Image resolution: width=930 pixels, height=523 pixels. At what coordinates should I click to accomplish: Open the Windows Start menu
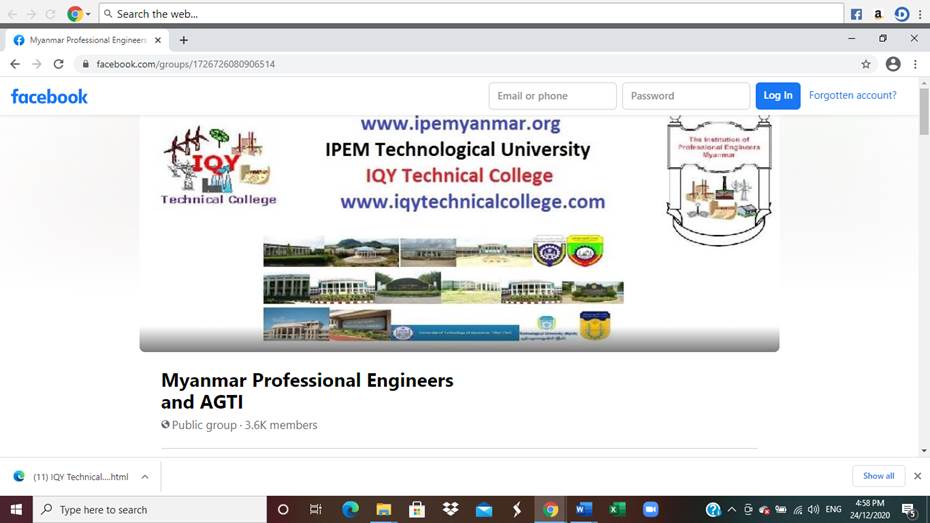click(16, 509)
